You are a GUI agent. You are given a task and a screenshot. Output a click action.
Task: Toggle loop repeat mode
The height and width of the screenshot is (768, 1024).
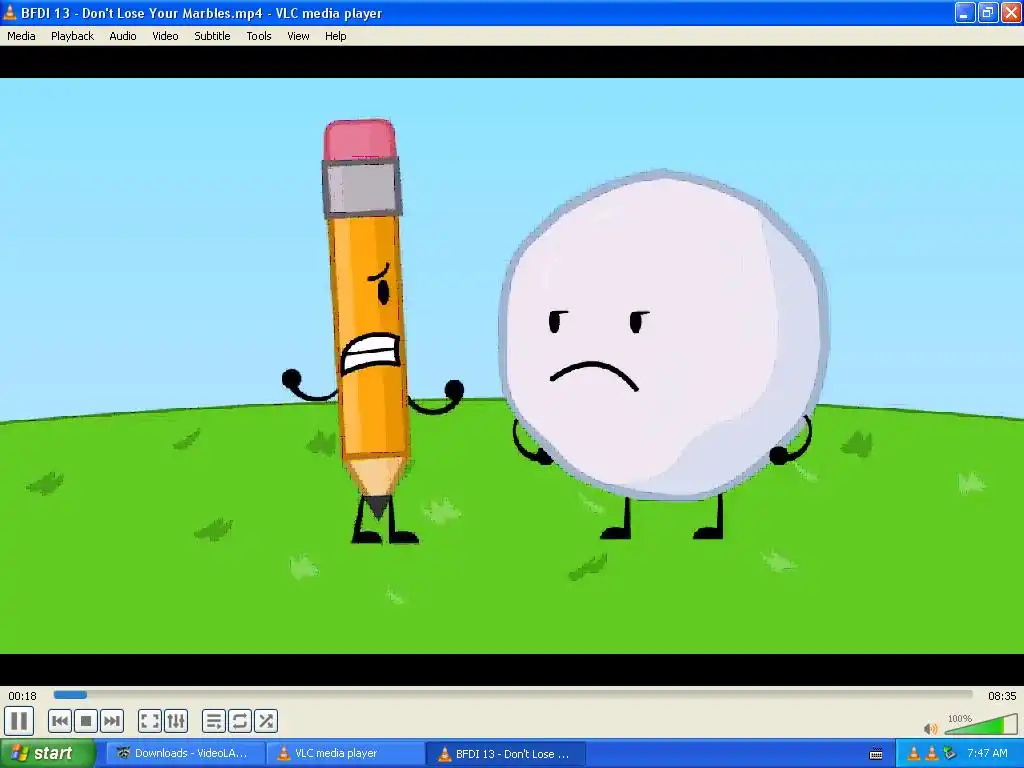pos(240,721)
